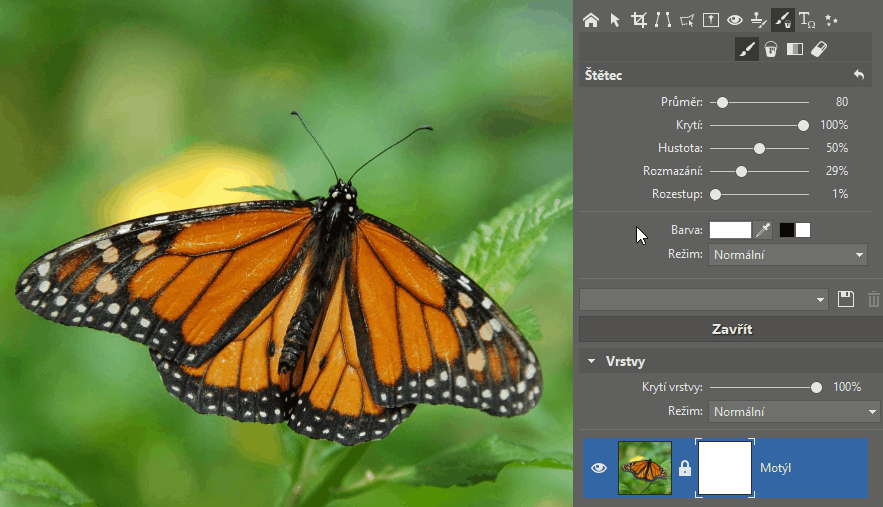Select the paint bucket Fill tool
Screen dimensions: 883x507
point(771,49)
